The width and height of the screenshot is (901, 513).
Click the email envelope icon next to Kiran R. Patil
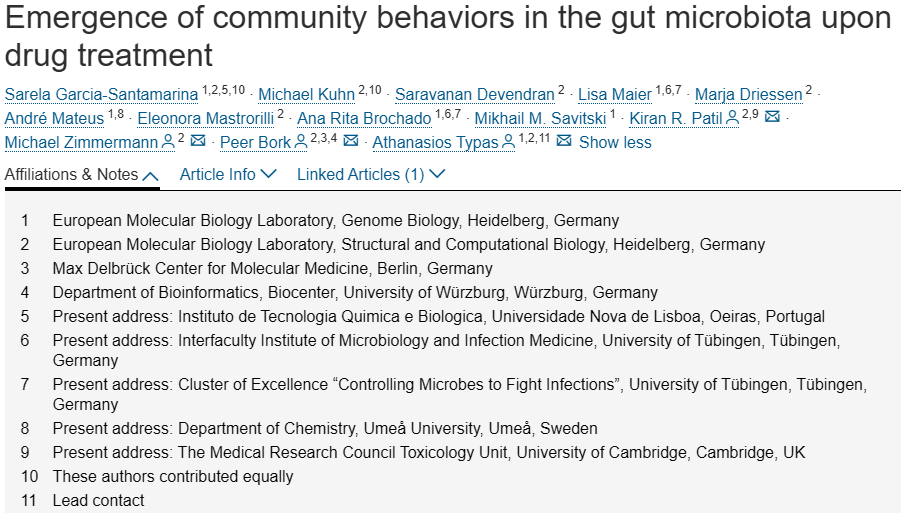tap(772, 117)
